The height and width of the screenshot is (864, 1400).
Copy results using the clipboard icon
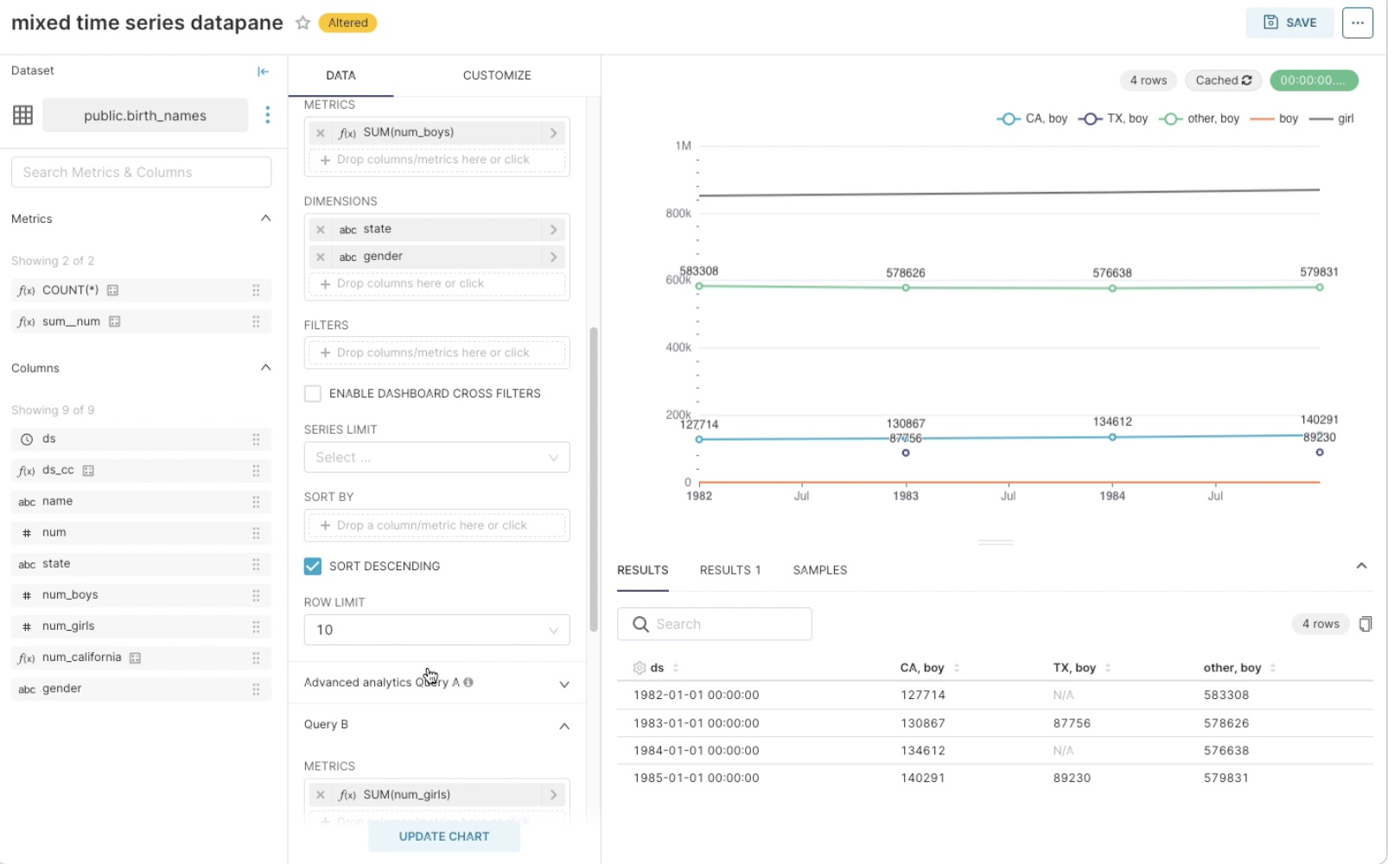(1365, 624)
